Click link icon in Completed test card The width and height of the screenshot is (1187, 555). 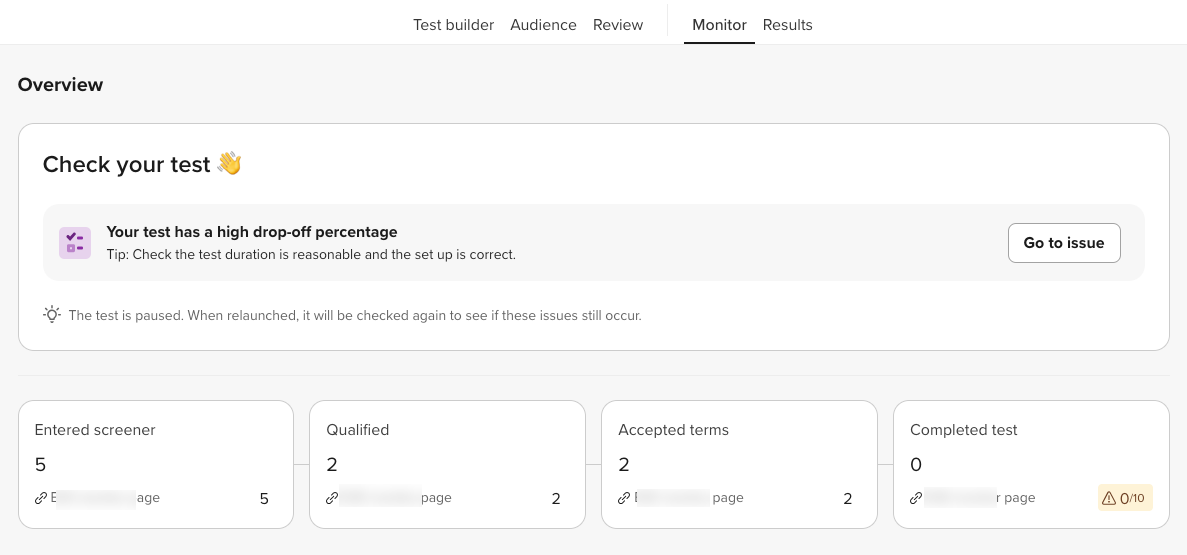point(916,498)
